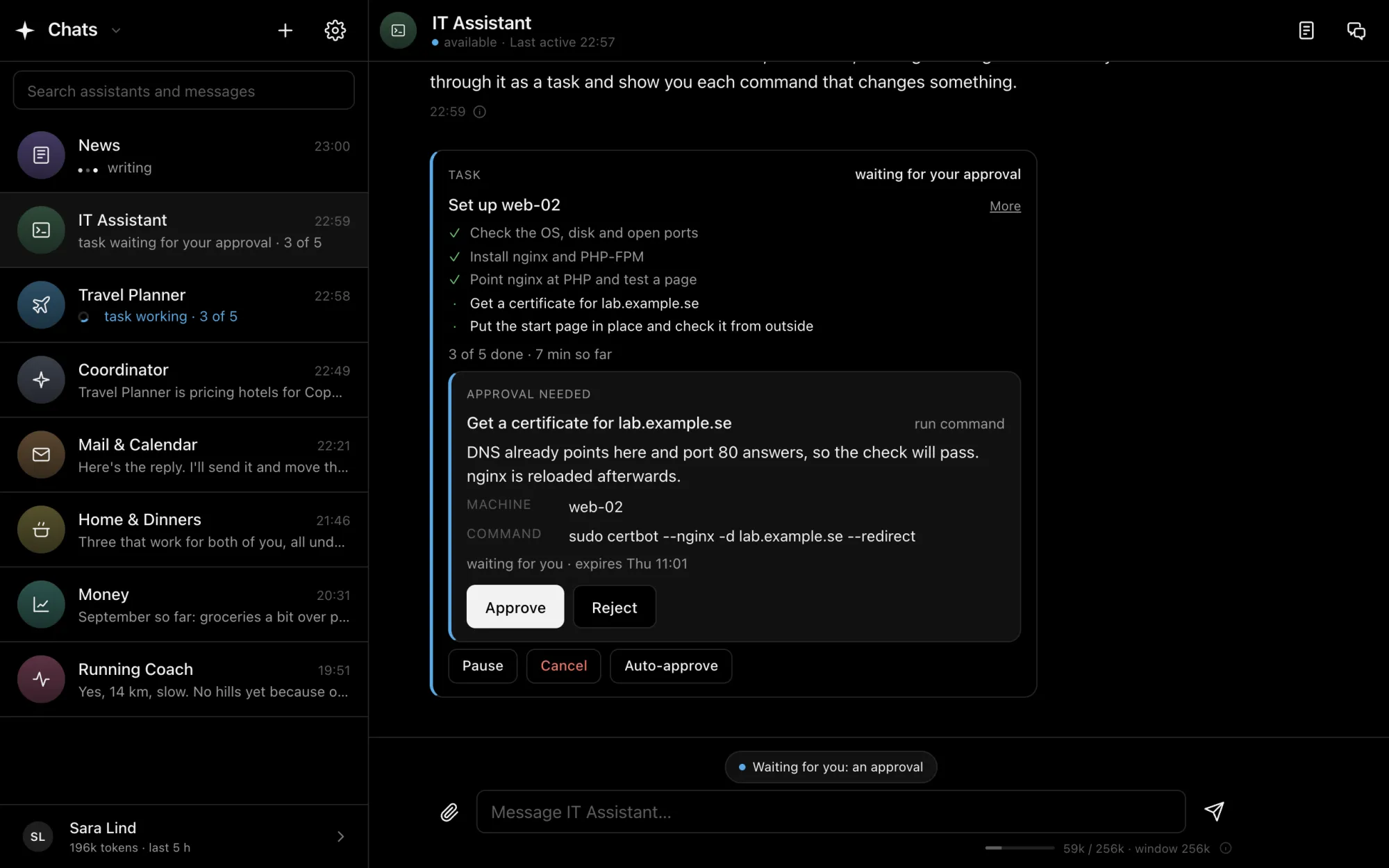Open the Running Coach chat row
This screenshot has width=1389, height=868.
pyautogui.click(x=184, y=680)
